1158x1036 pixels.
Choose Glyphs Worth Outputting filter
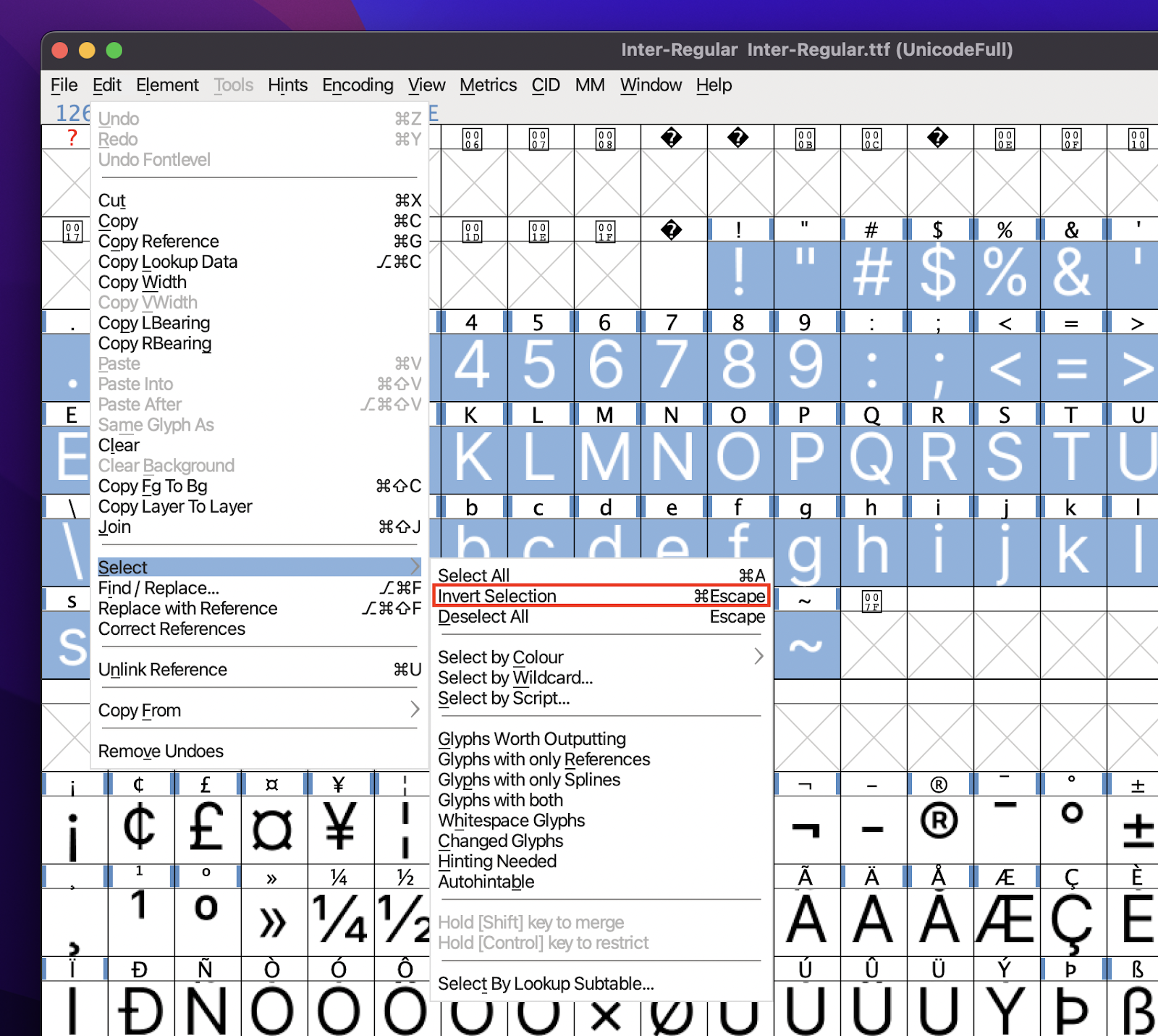[x=532, y=738]
